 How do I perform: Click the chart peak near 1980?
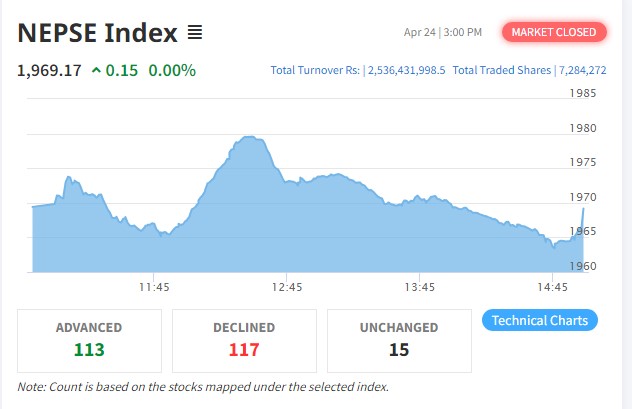pyautogui.click(x=250, y=138)
